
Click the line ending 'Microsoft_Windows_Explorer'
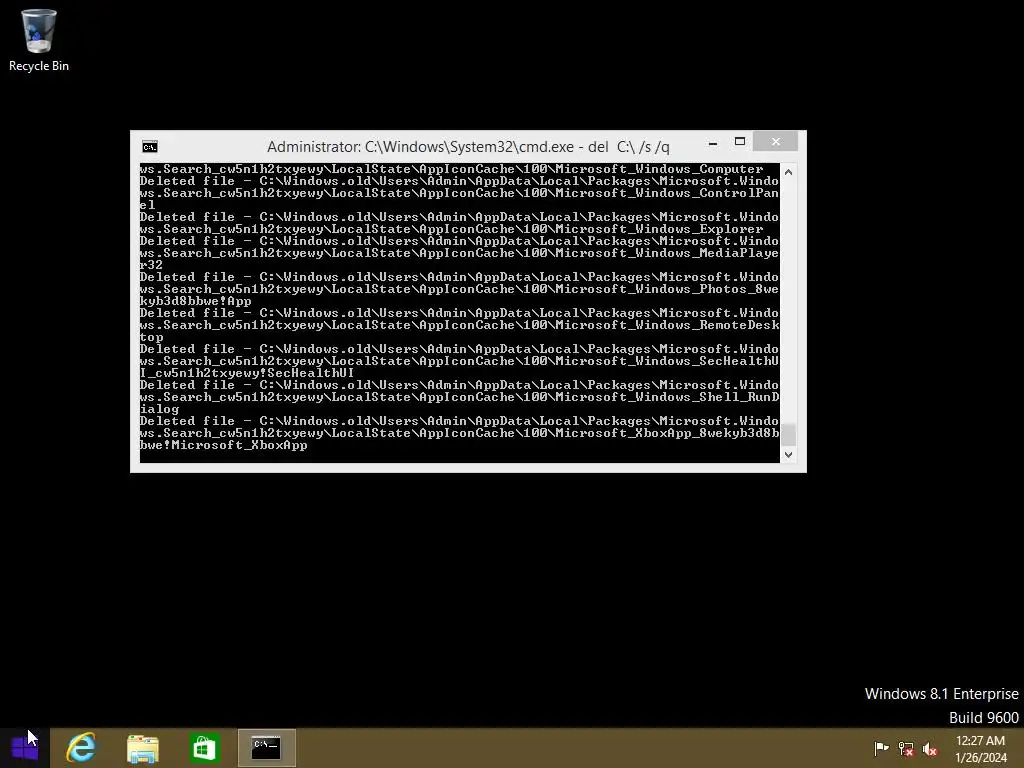[451, 229]
